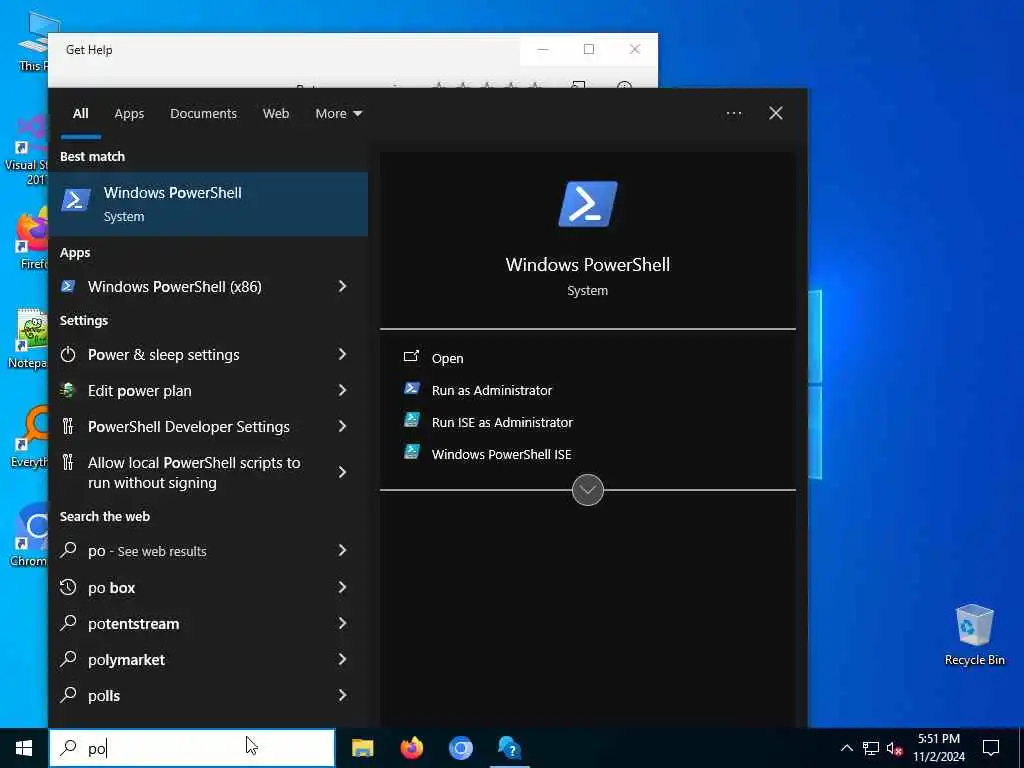The height and width of the screenshot is (768, 1024).
Task: Expand Power & sleep settings chevron
Action: click(x=342, y=354)
